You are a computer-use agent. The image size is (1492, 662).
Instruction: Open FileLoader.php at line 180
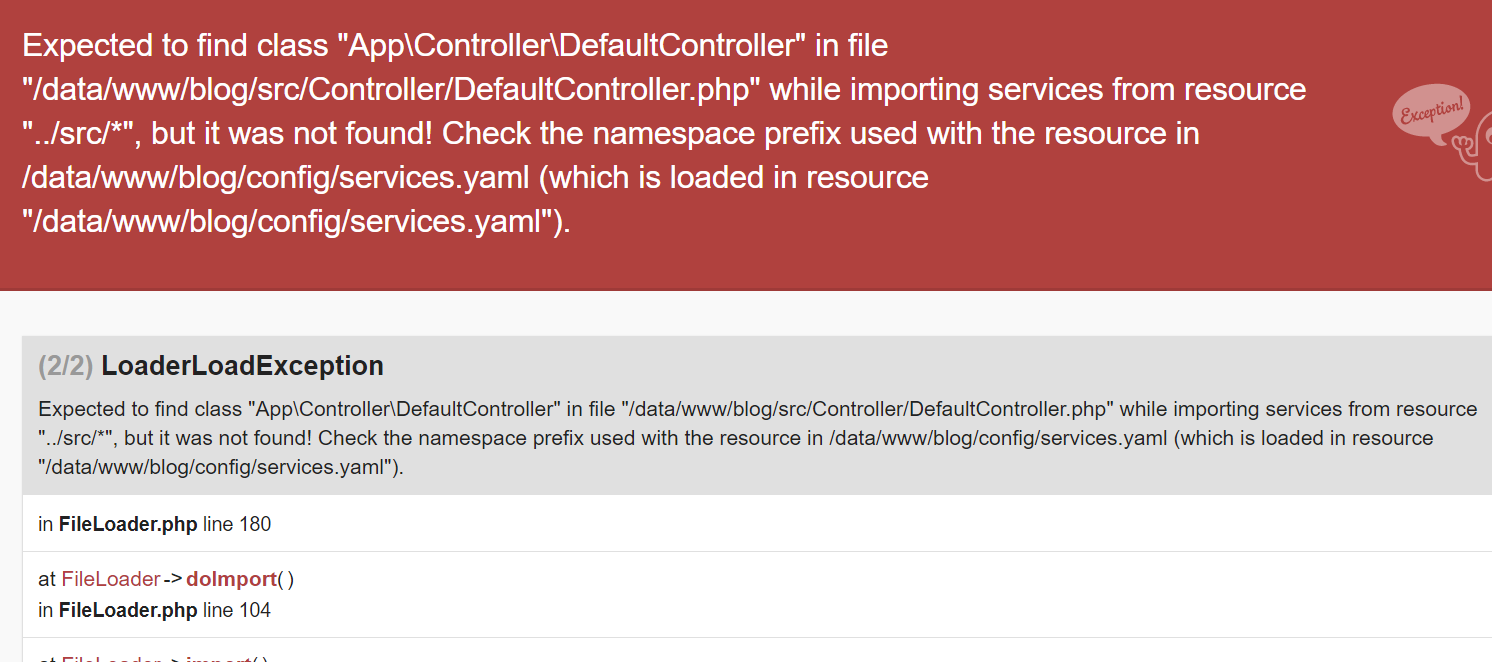[x=128, y=523]
